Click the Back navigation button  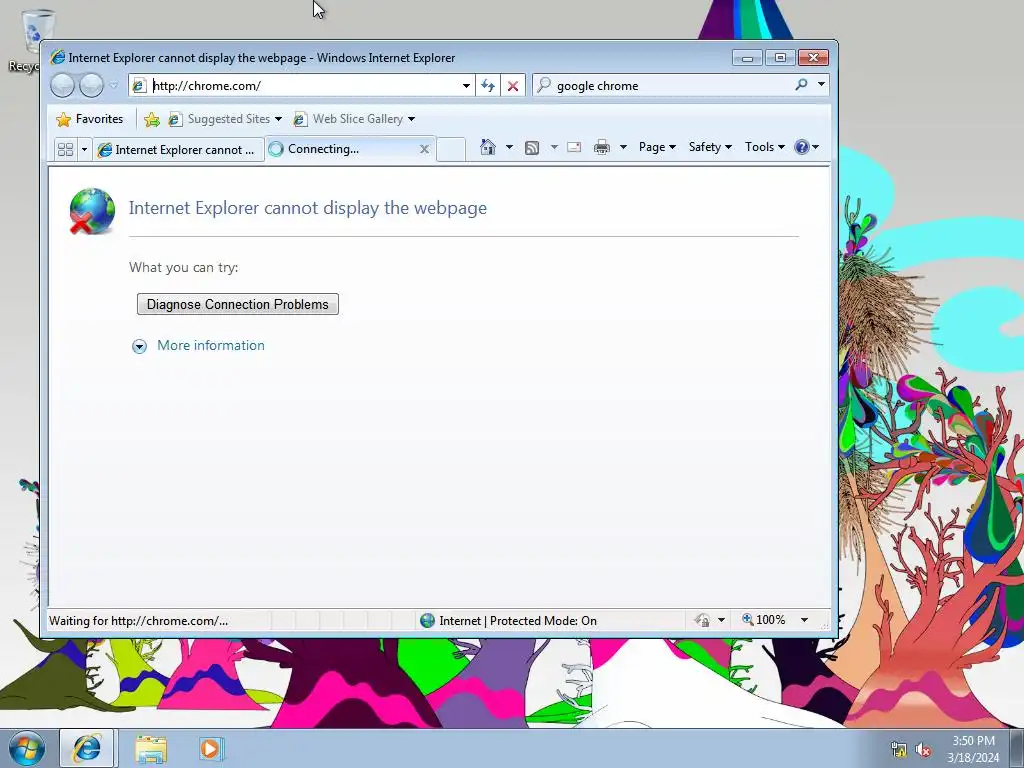click(62, 86)
